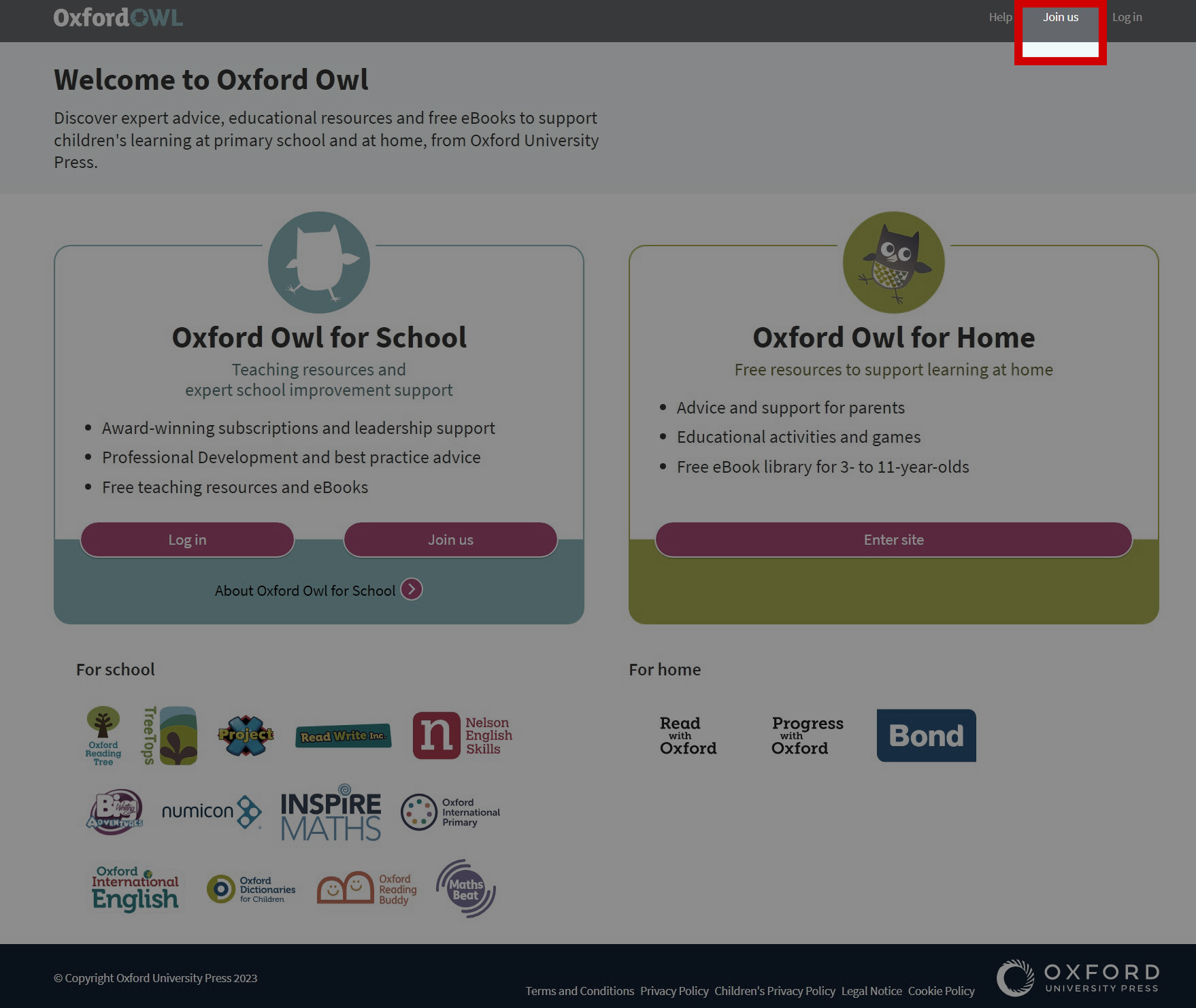The image size is (1196, 1008).
Task: Open the Legal Notice footer link
Action: click(871, 991)
